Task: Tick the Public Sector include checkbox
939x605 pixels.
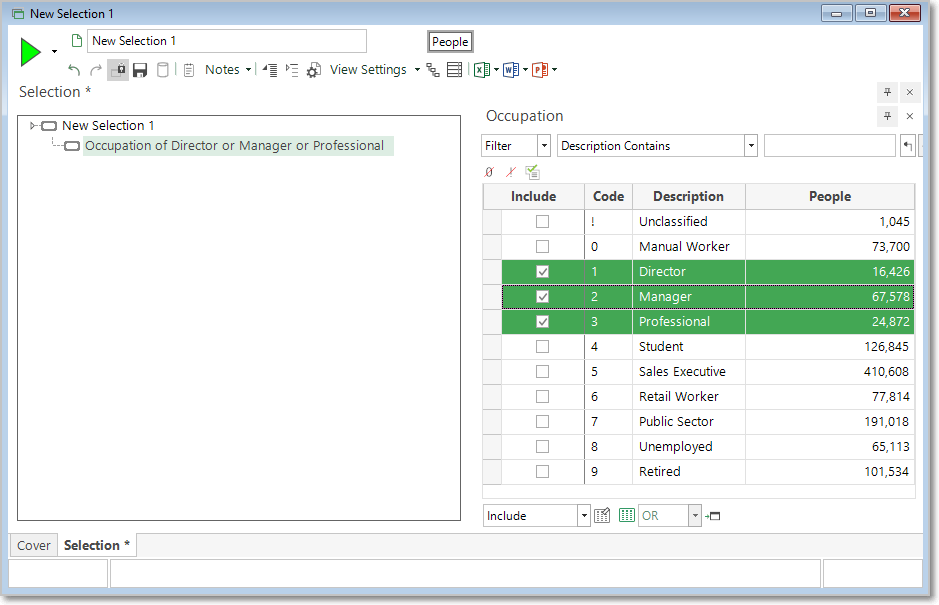Action: click(x=543, y=422)
